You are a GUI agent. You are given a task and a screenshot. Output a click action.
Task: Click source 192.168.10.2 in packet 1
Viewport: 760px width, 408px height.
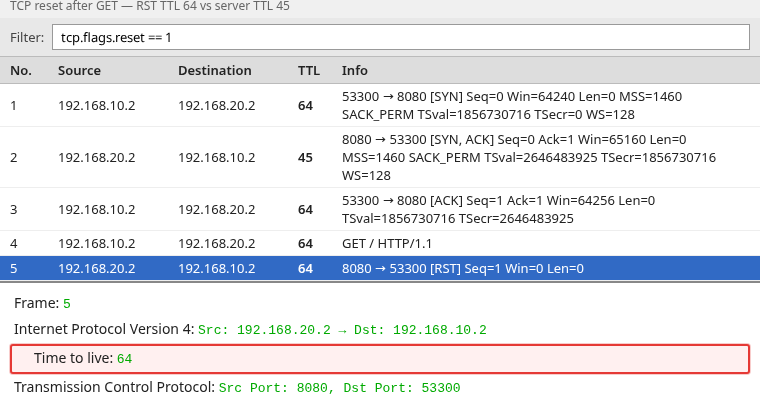pyautogui.click(x=97, y=106)
